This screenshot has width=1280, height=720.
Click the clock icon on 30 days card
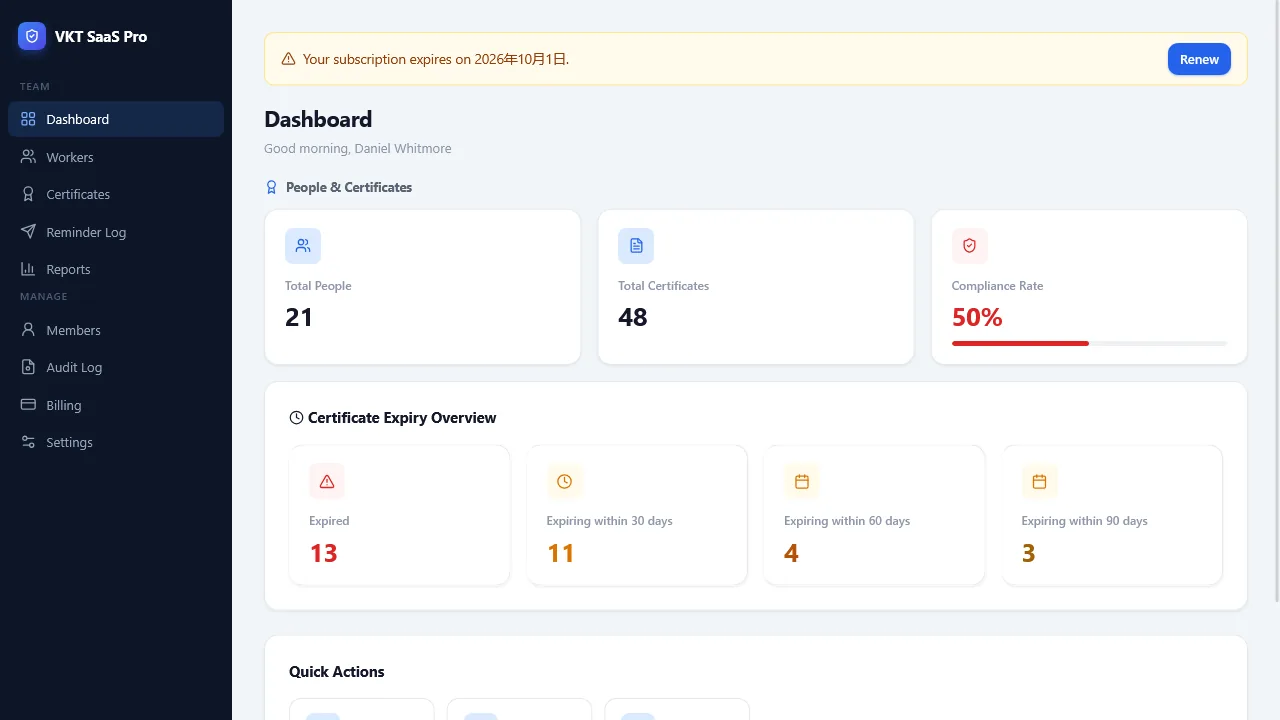(564, 482)
